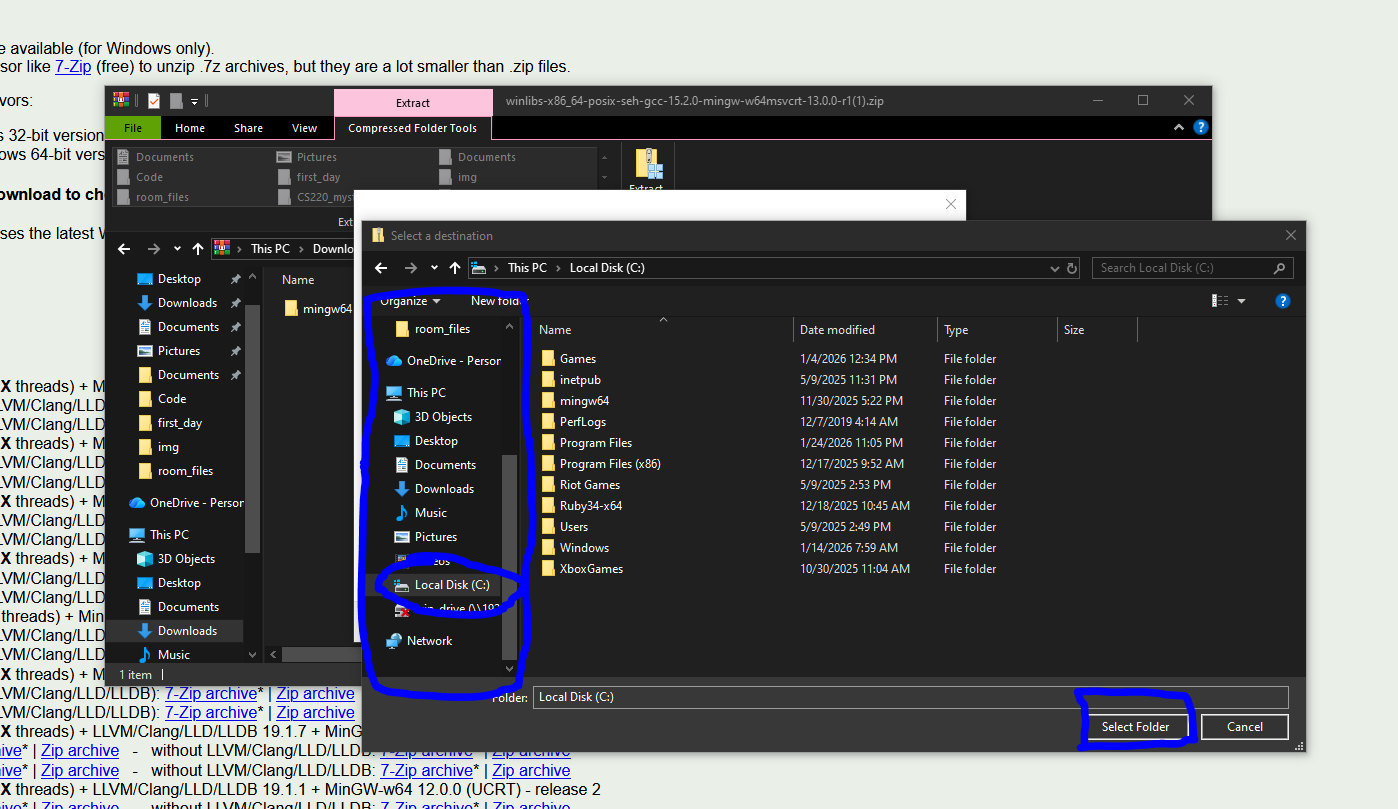Expand the views split-button arrow

[x=1240, y=301]
